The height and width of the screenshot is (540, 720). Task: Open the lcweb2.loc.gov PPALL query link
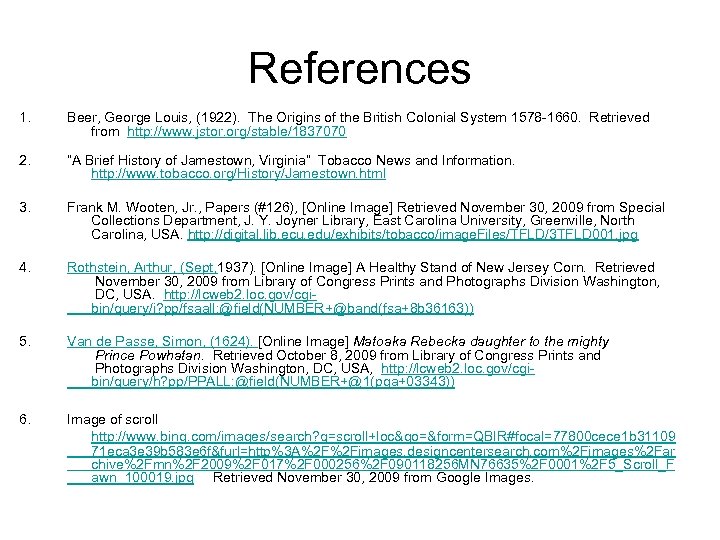(301, 375)
